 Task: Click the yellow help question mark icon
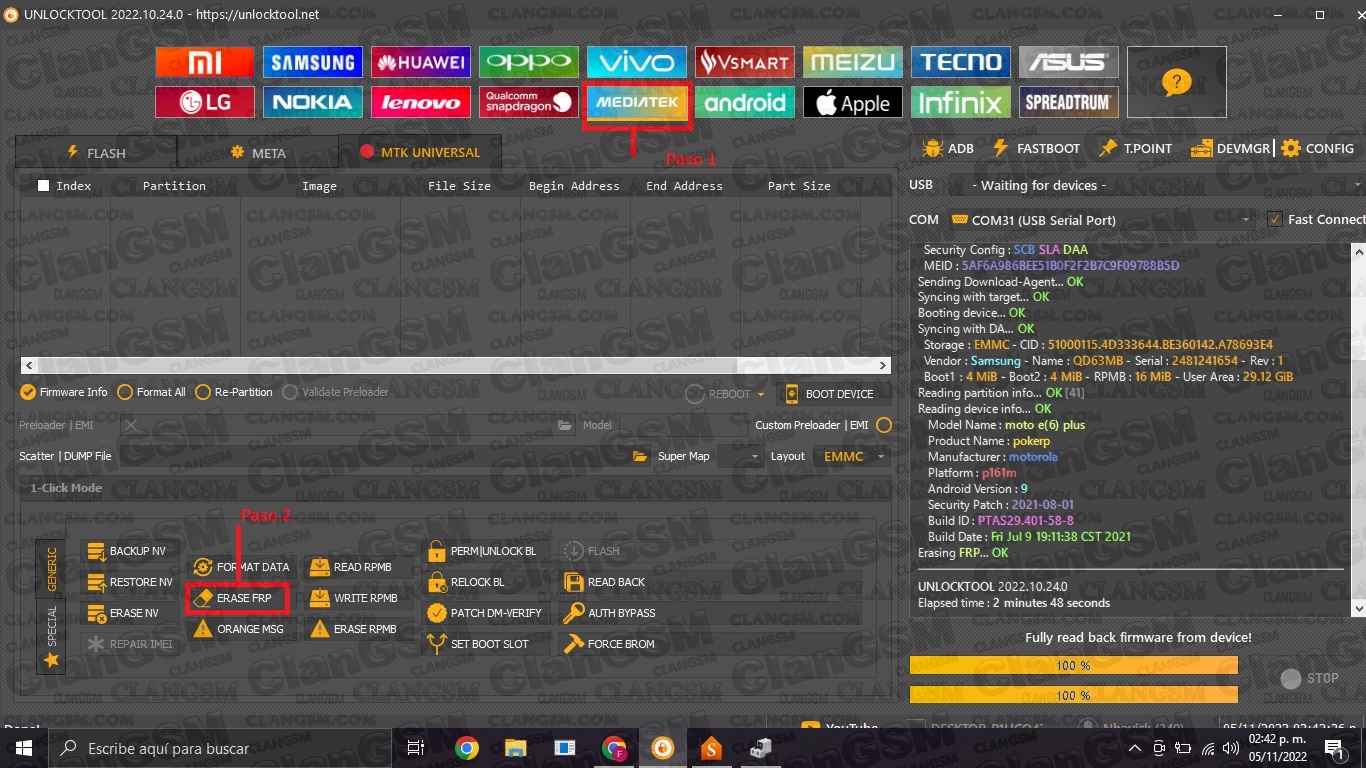pyautogui.click(x=1176, y=82)
